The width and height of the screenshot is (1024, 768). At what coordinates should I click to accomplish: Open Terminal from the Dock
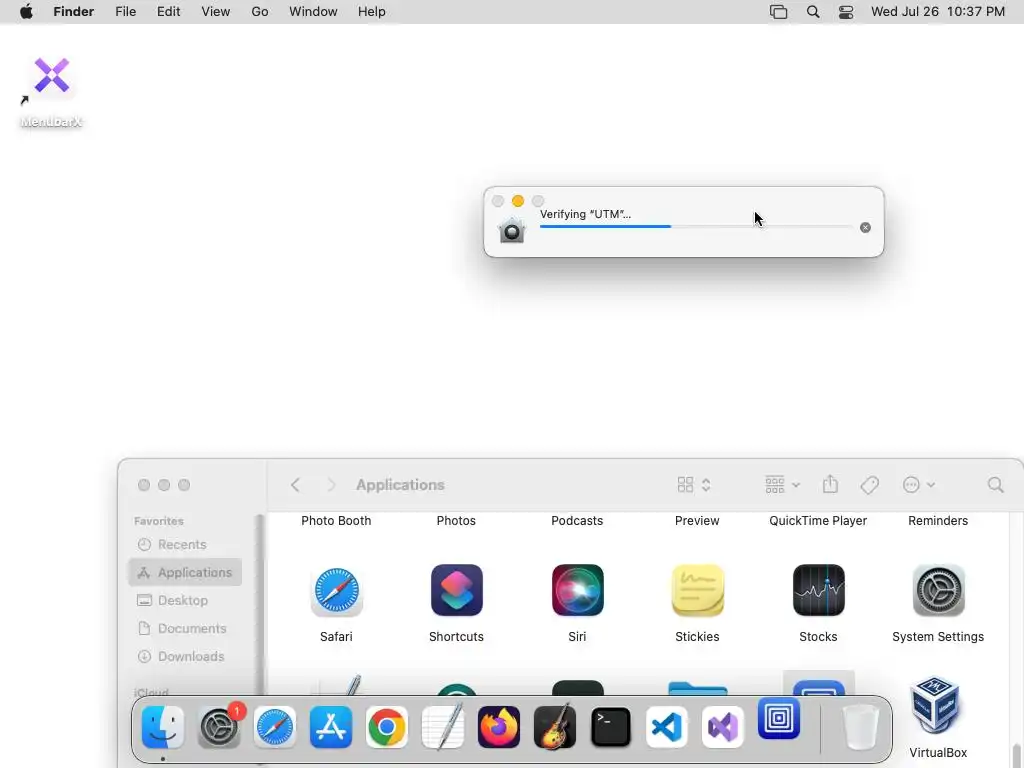611,727
